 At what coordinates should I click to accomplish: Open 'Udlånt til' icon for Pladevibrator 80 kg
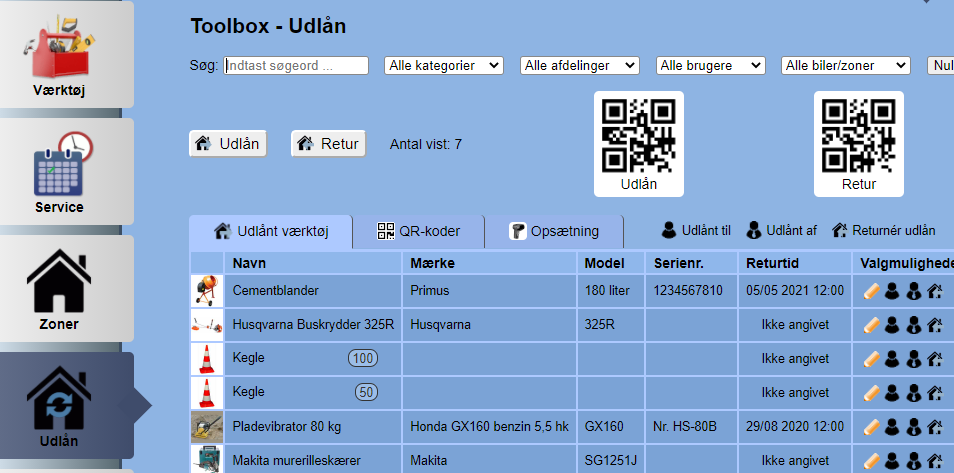tap(892, 427)
